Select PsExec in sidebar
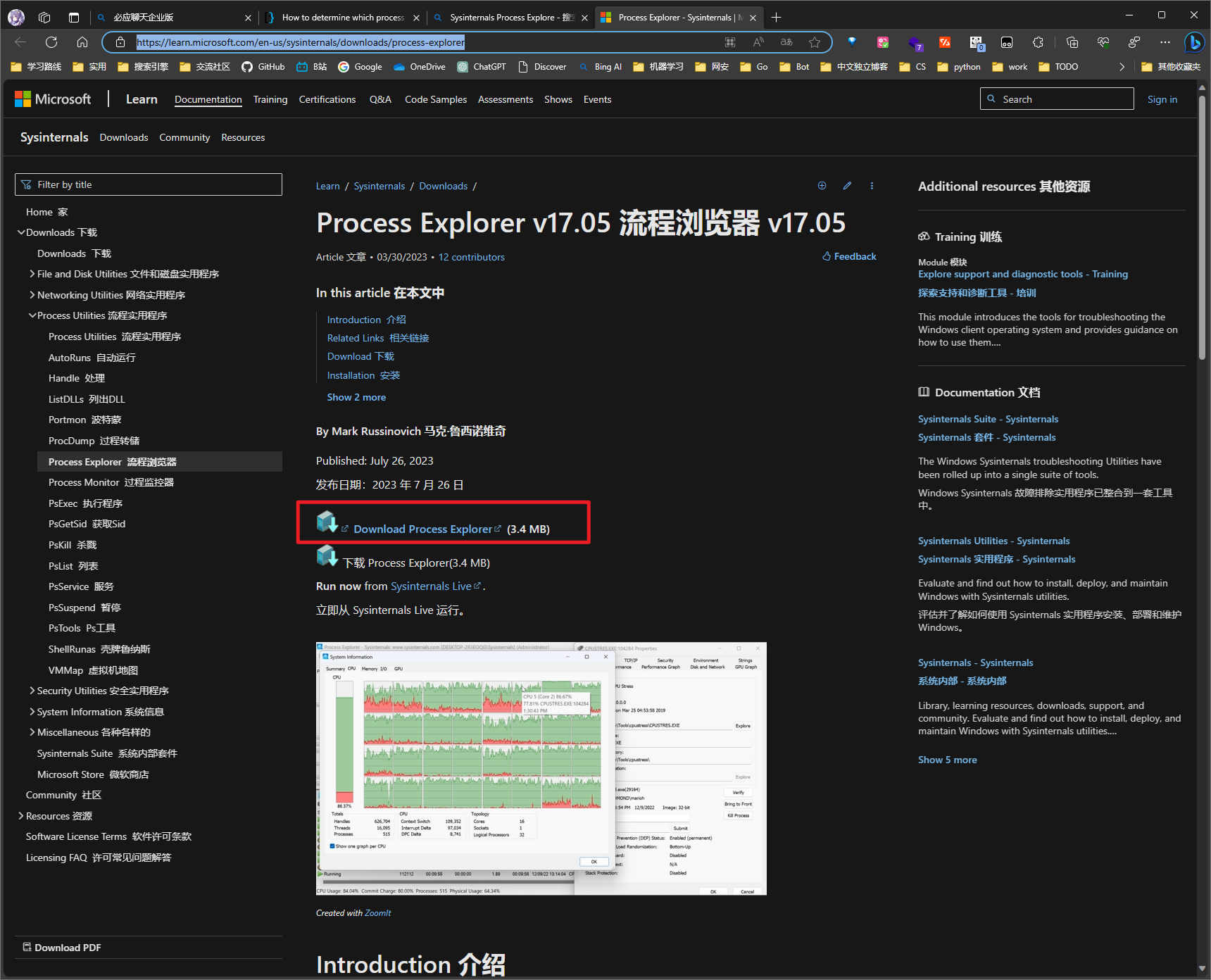 85,503
